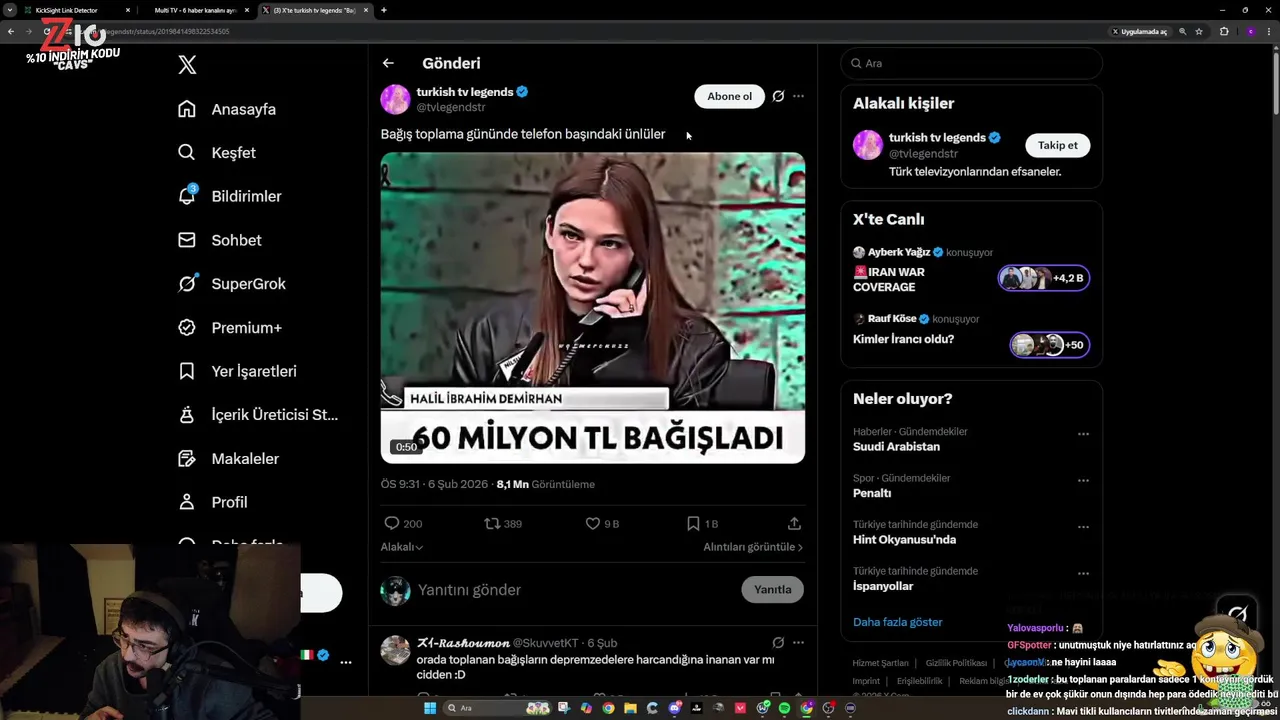Click zoom magnifier icon in address bar
Screen dimensions: 1280x720
[1183, 31]
